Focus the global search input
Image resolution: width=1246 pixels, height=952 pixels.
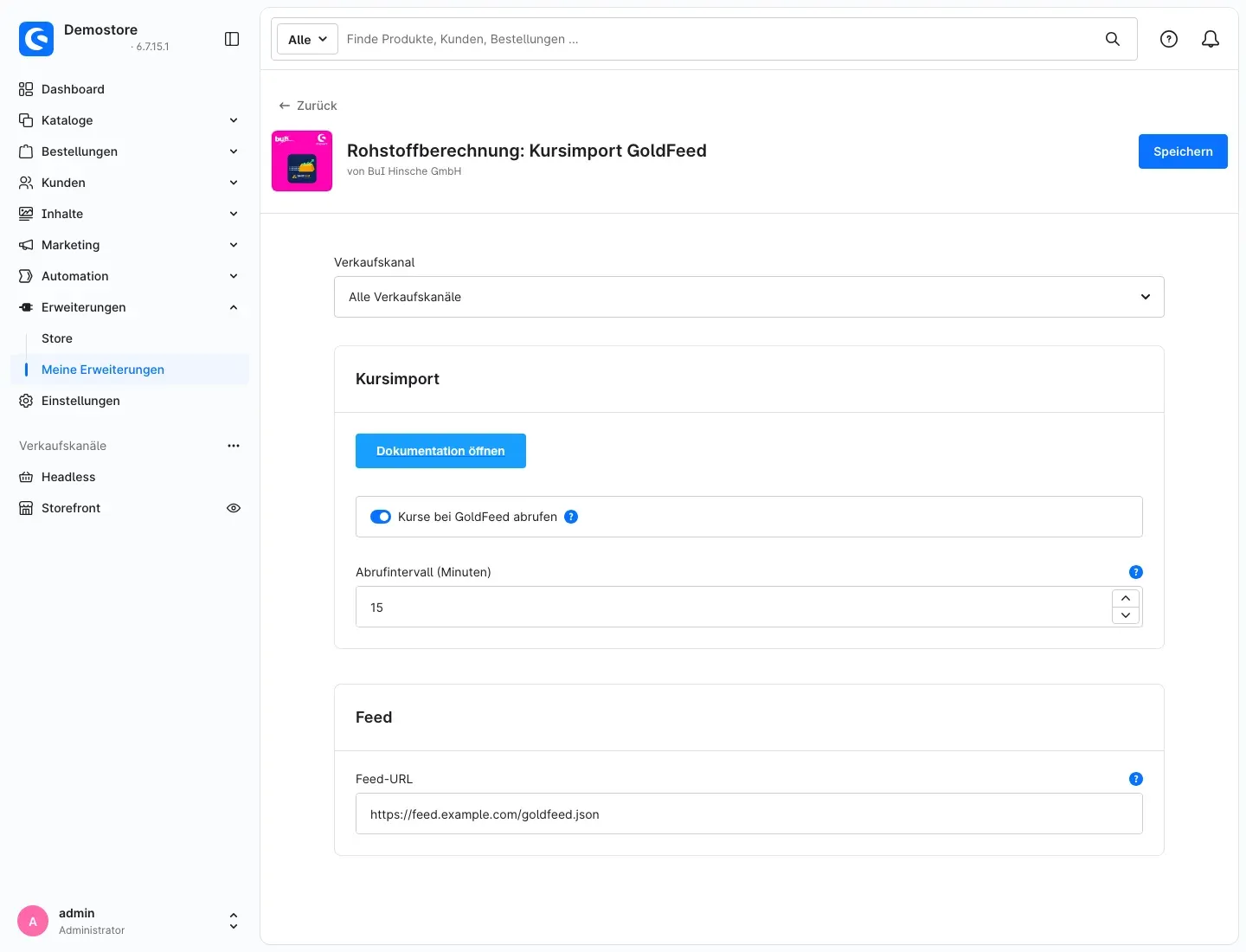pos(718,39)
